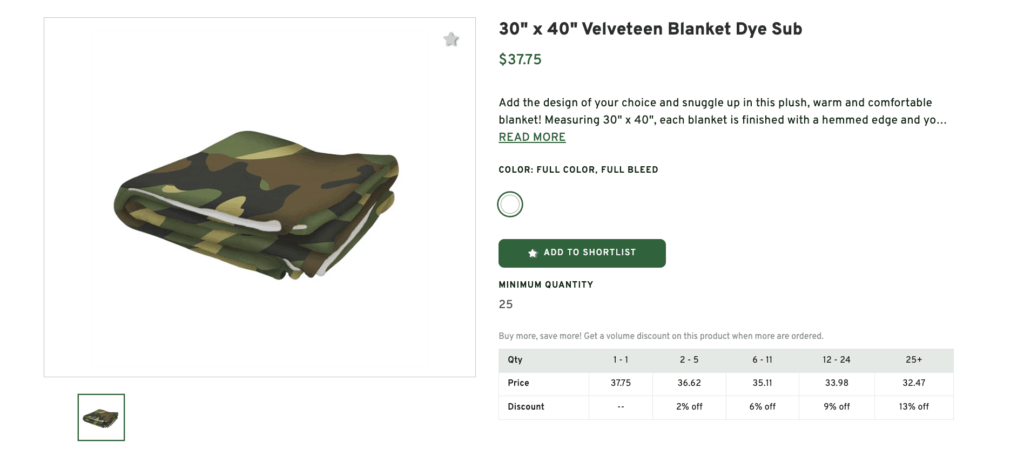Click the minimum quantity value 25

[x=506, y=304]
